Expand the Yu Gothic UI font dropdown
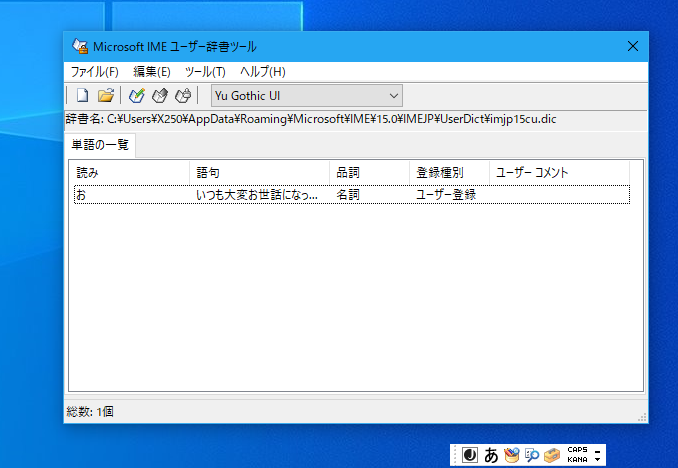Screen dimensions: 678x468 click(393, 96)
